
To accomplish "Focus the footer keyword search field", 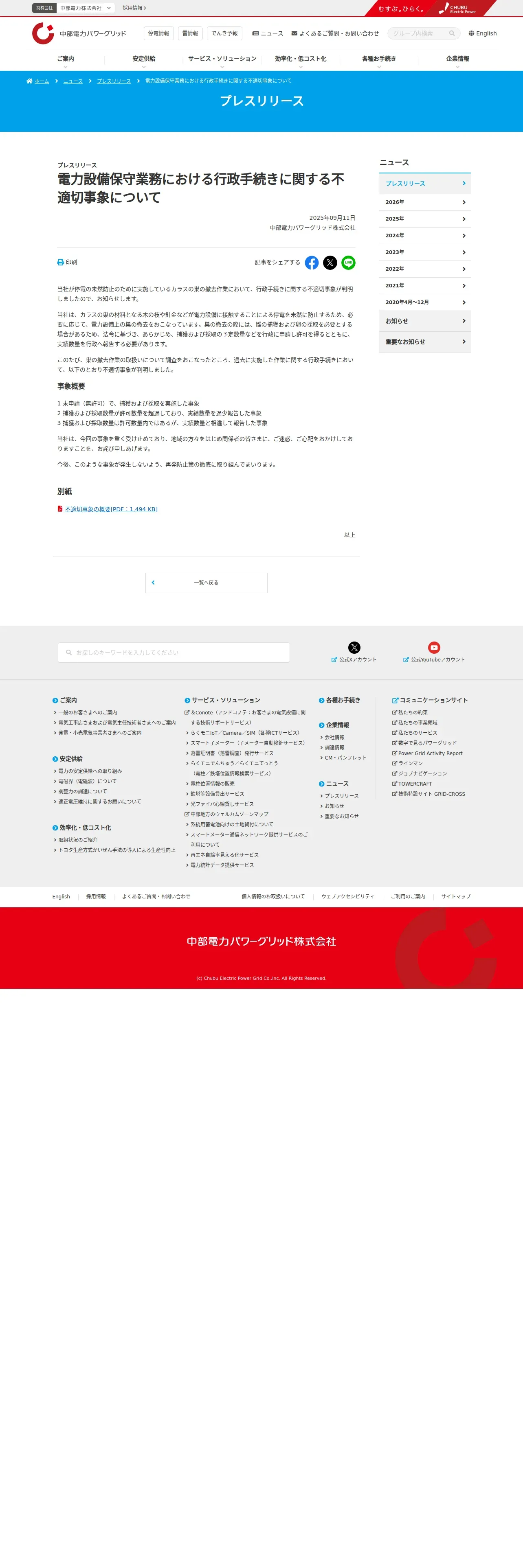I will coord(174,653).
